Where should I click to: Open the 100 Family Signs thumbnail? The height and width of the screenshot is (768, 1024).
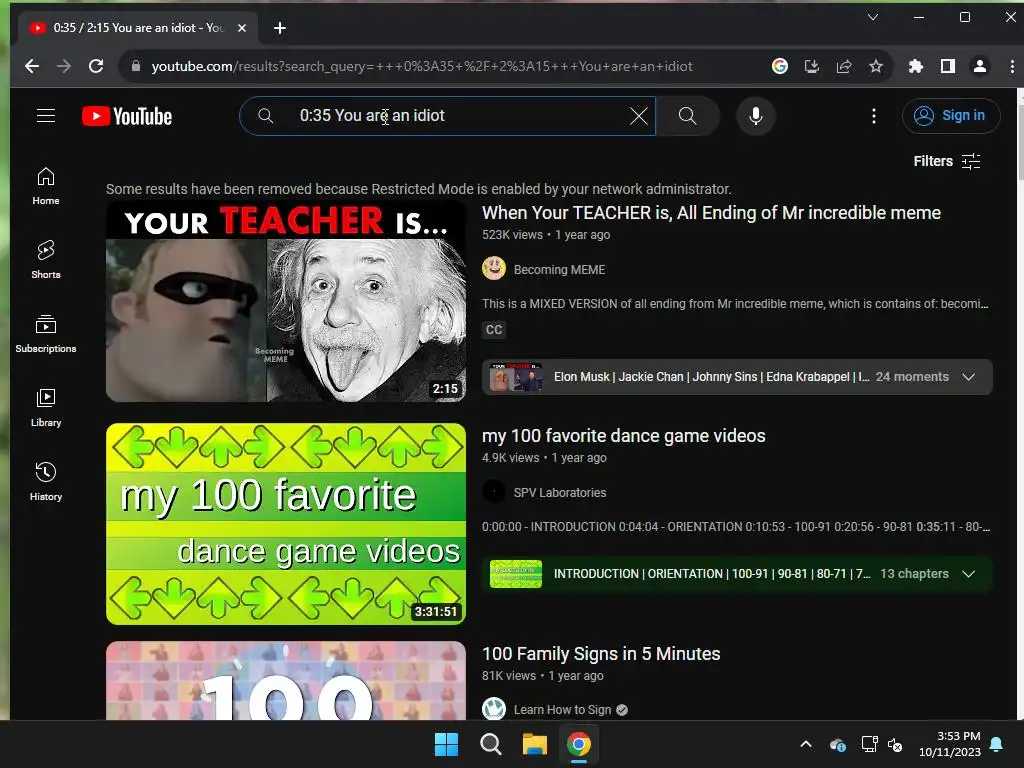click(286, 680)
